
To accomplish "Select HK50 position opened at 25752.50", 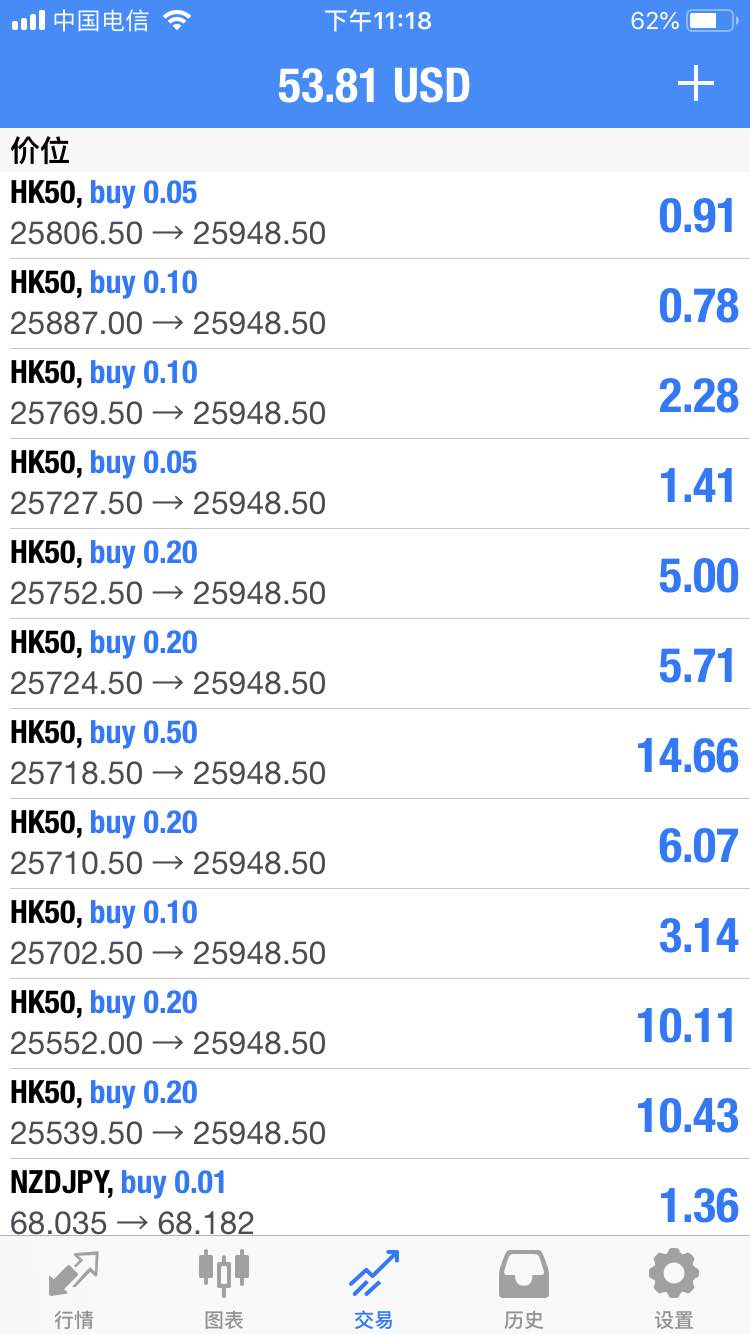I will click(x=375, y=574).
